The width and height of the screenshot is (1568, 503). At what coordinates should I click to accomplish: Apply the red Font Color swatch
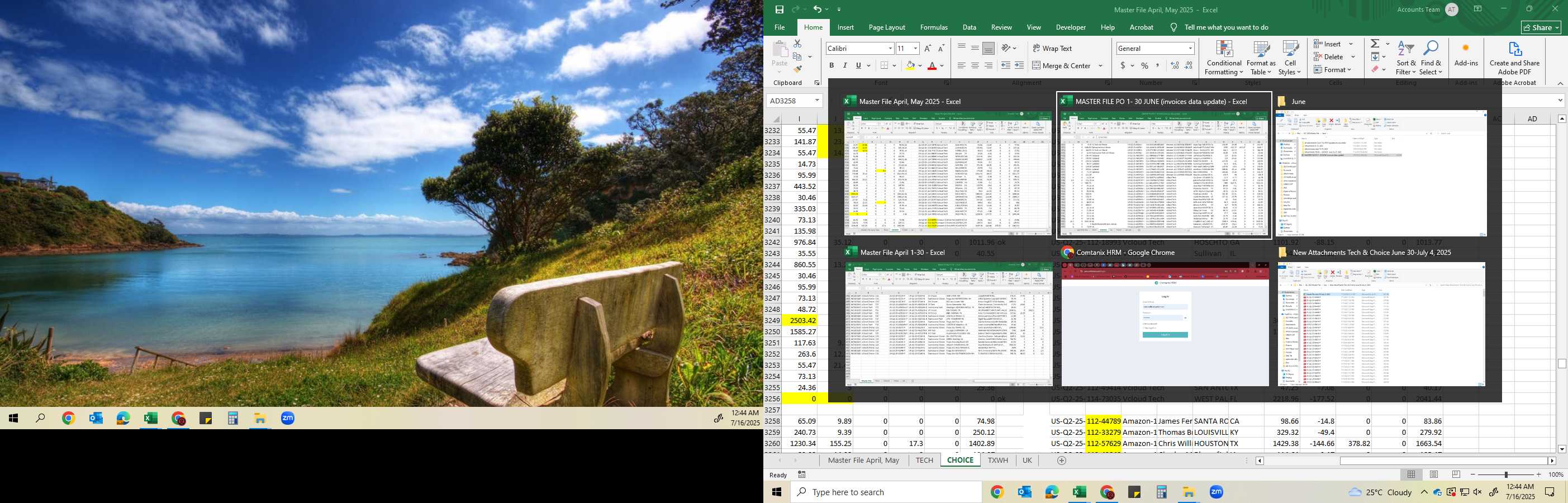(x=932, y=66)
